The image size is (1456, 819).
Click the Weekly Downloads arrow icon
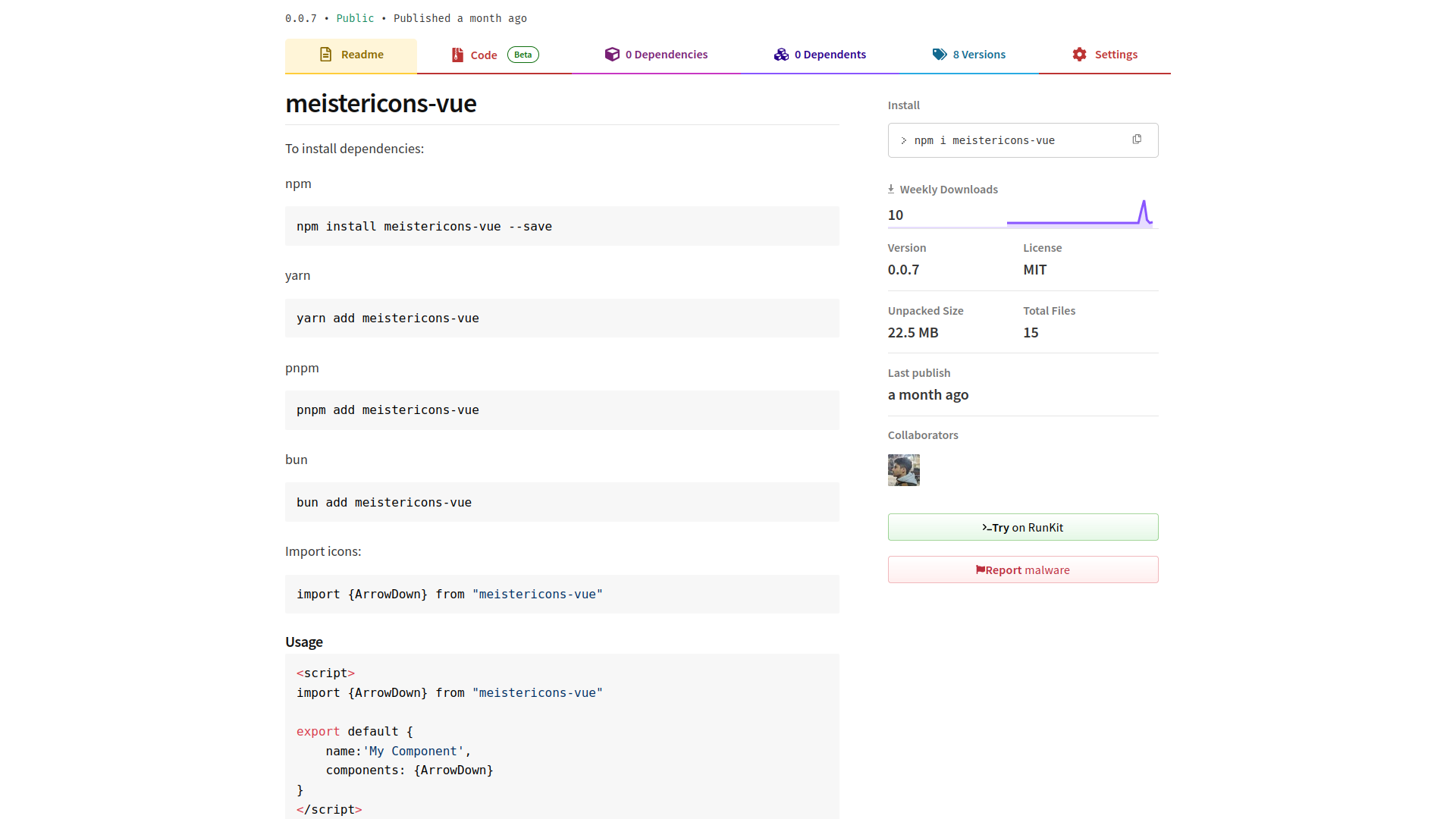tap(891, 189)
